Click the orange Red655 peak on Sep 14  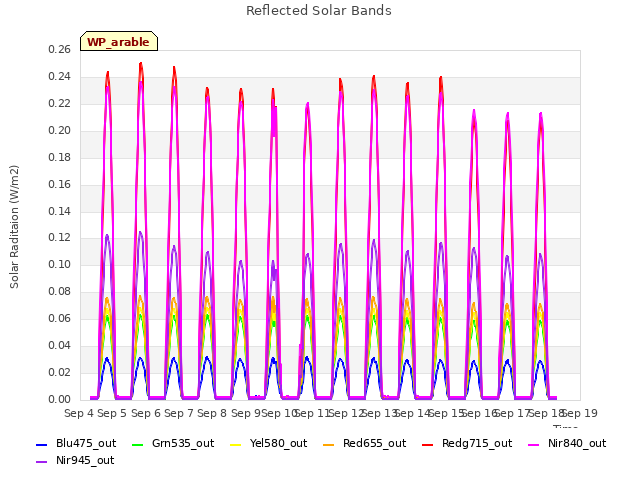click(407, 300)
